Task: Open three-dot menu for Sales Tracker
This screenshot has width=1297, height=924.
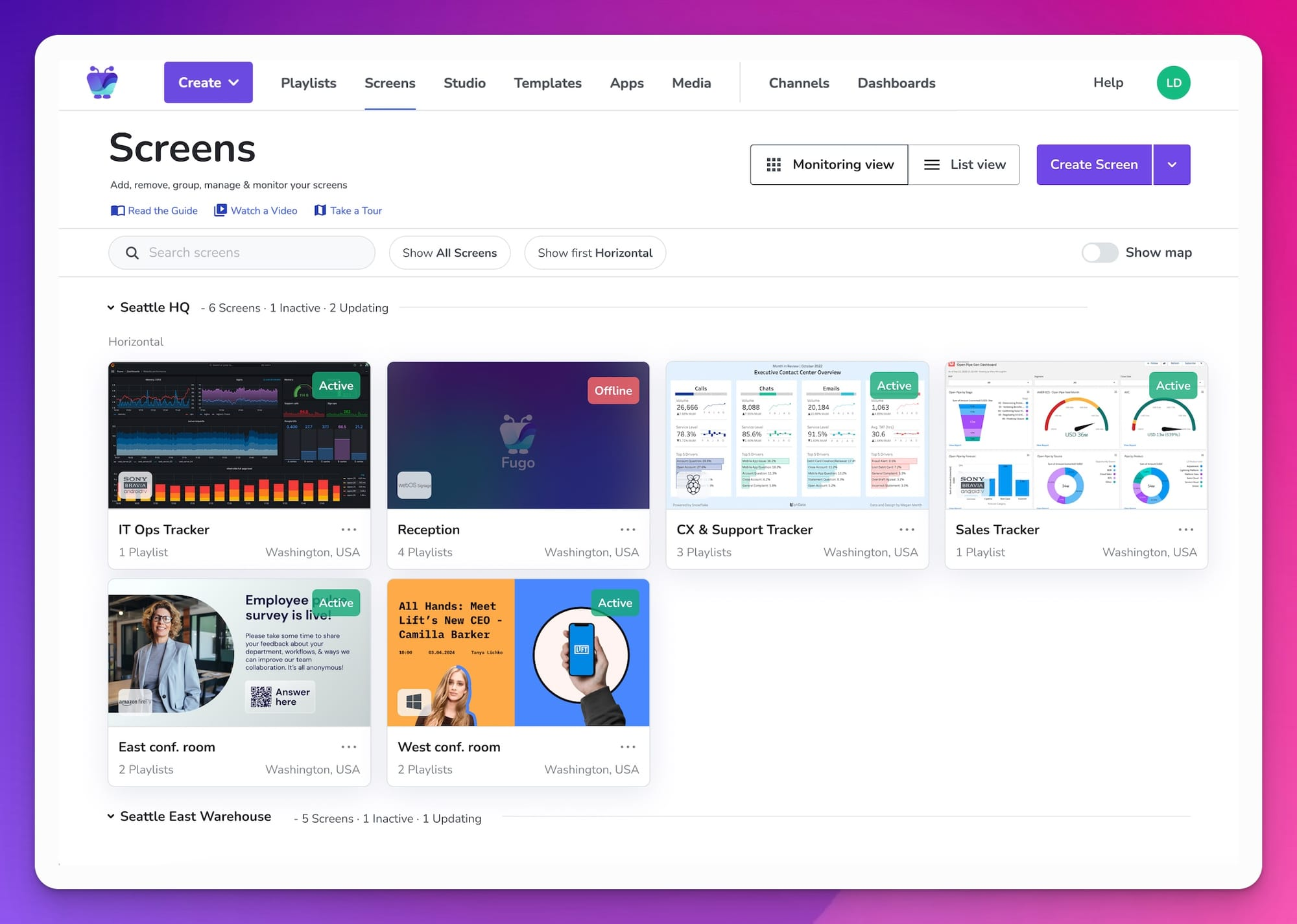Action: [x=1186, y=530]
